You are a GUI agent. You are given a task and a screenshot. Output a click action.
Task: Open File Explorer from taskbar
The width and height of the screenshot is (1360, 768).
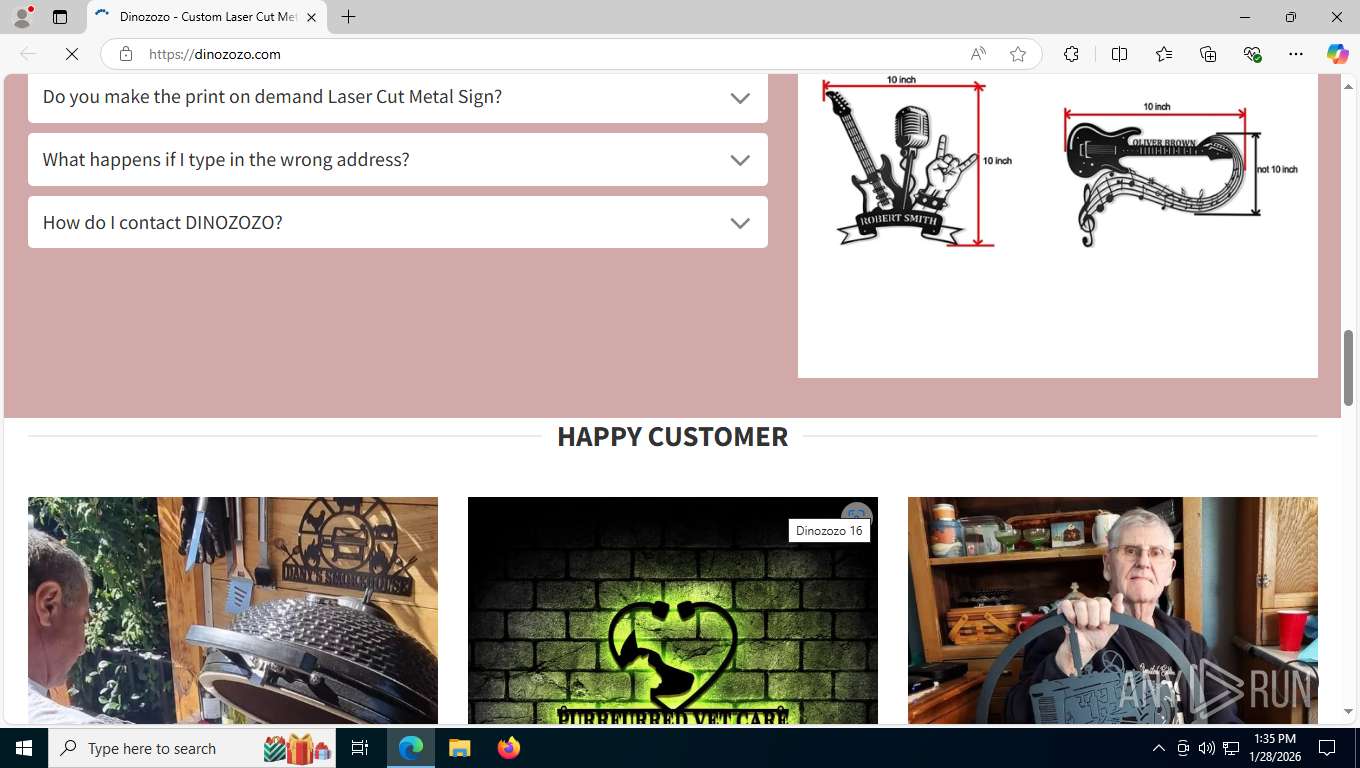(459, 748)
